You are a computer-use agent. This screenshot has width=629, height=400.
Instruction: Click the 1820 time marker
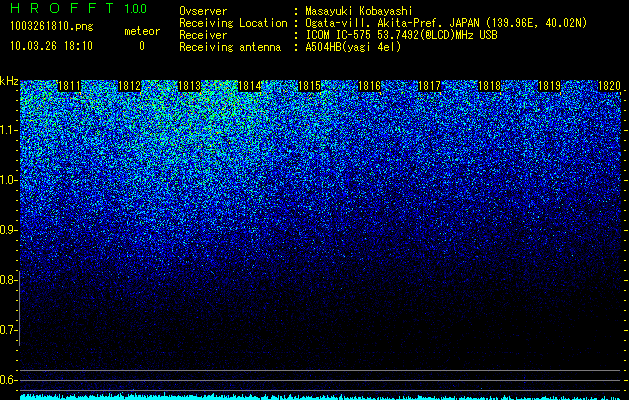pyautogui.click(x=609, y=86)
